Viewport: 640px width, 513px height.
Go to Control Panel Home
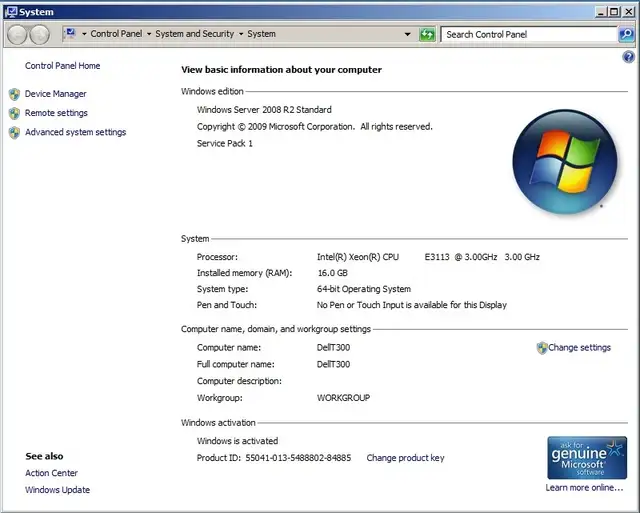click(x=62, y=66)
